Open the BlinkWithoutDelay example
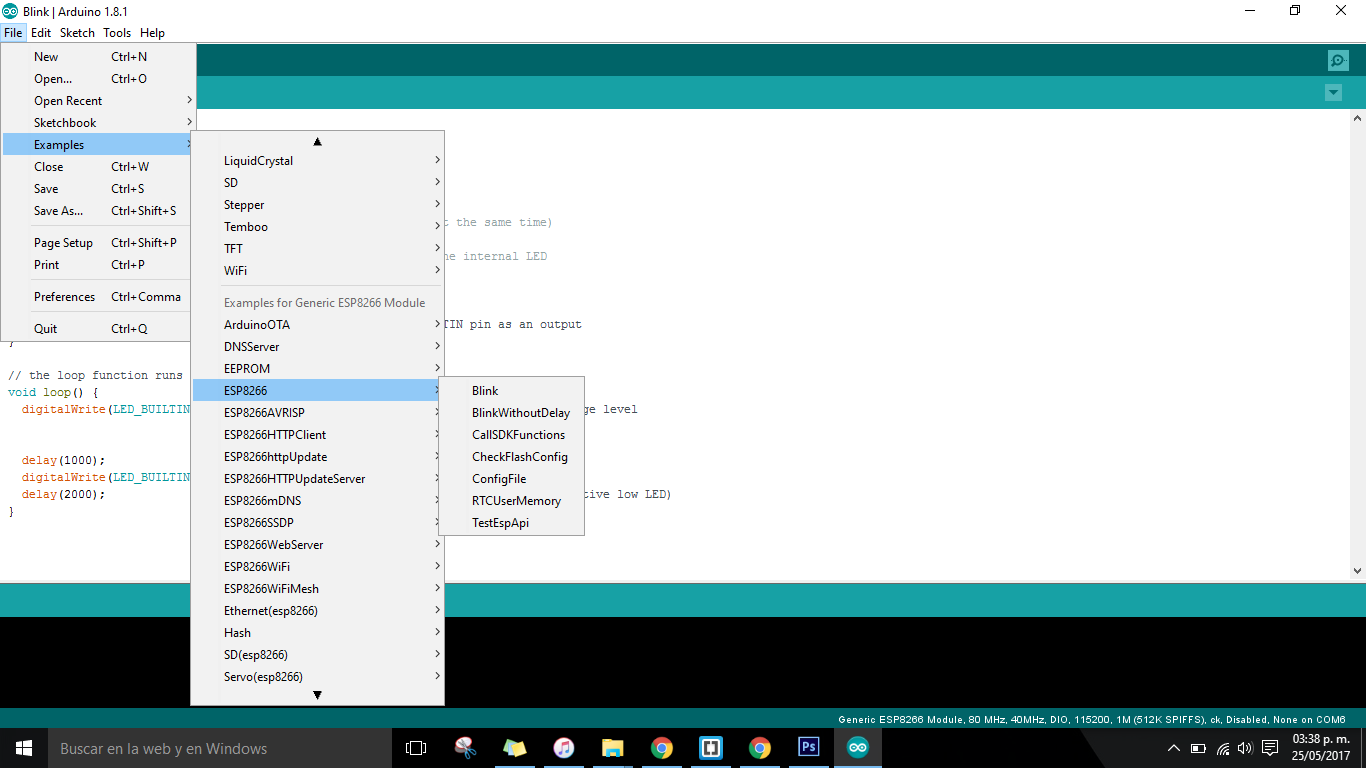The image size is (1366, 768). click(511, 413)
